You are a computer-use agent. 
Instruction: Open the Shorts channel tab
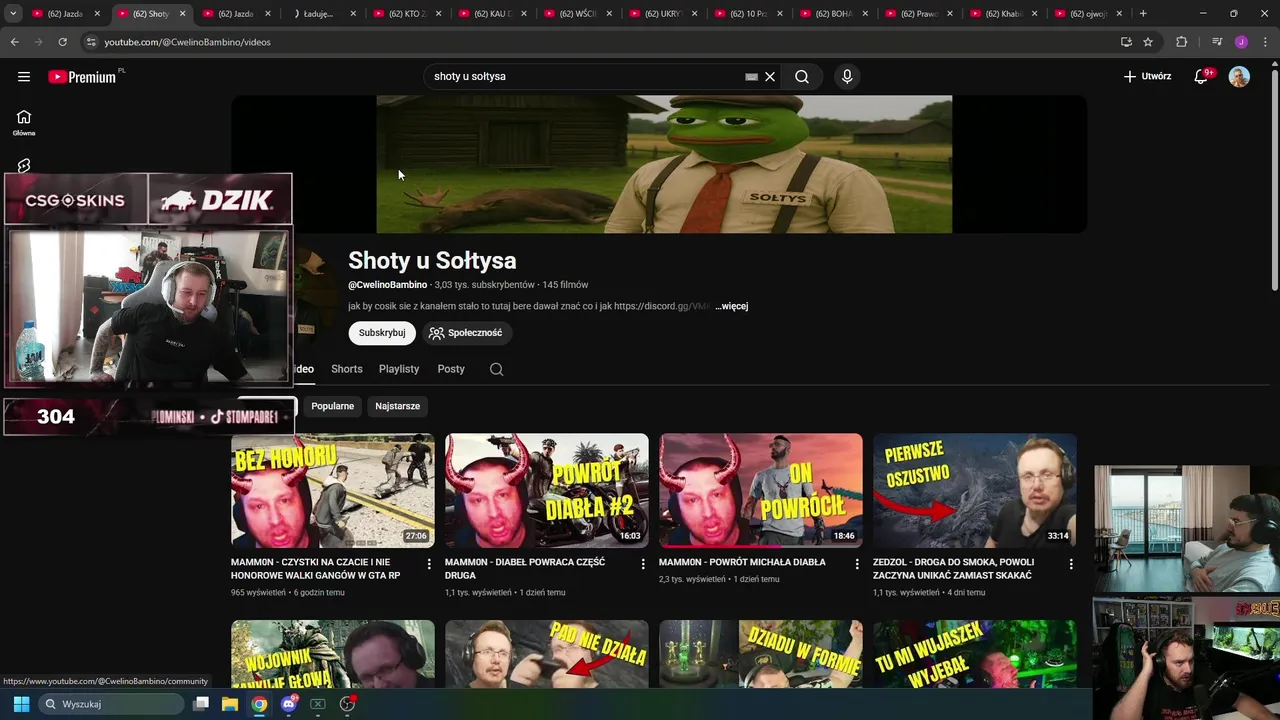347,369
